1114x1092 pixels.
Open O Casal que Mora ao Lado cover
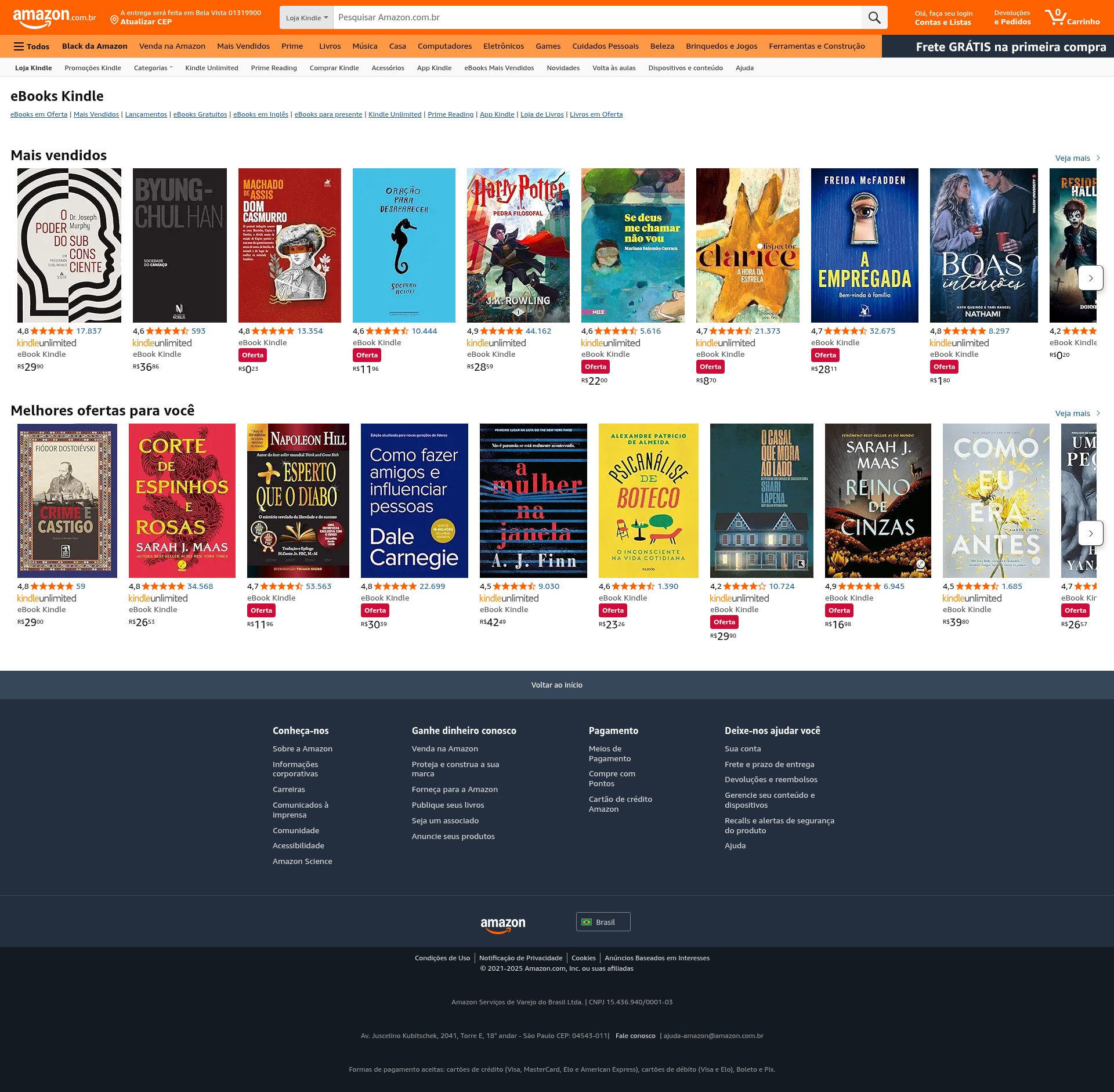(x=762, y=501)
